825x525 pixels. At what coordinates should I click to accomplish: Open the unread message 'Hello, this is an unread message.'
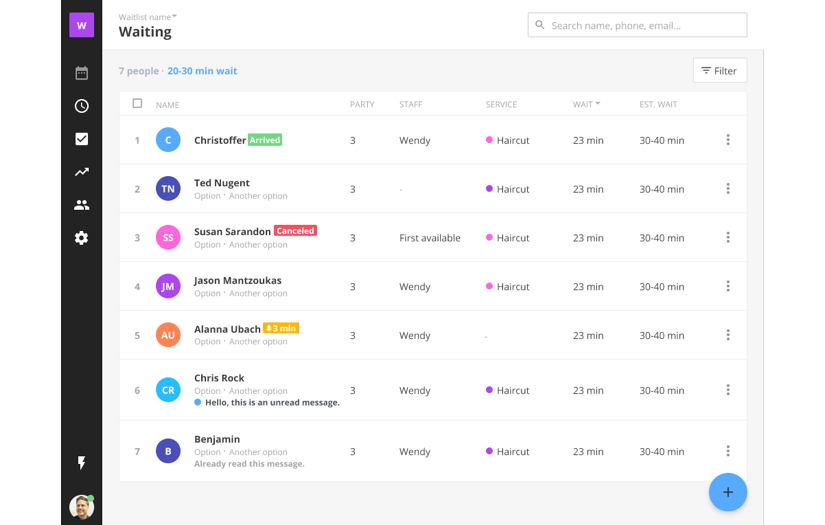tap(272, 402)
